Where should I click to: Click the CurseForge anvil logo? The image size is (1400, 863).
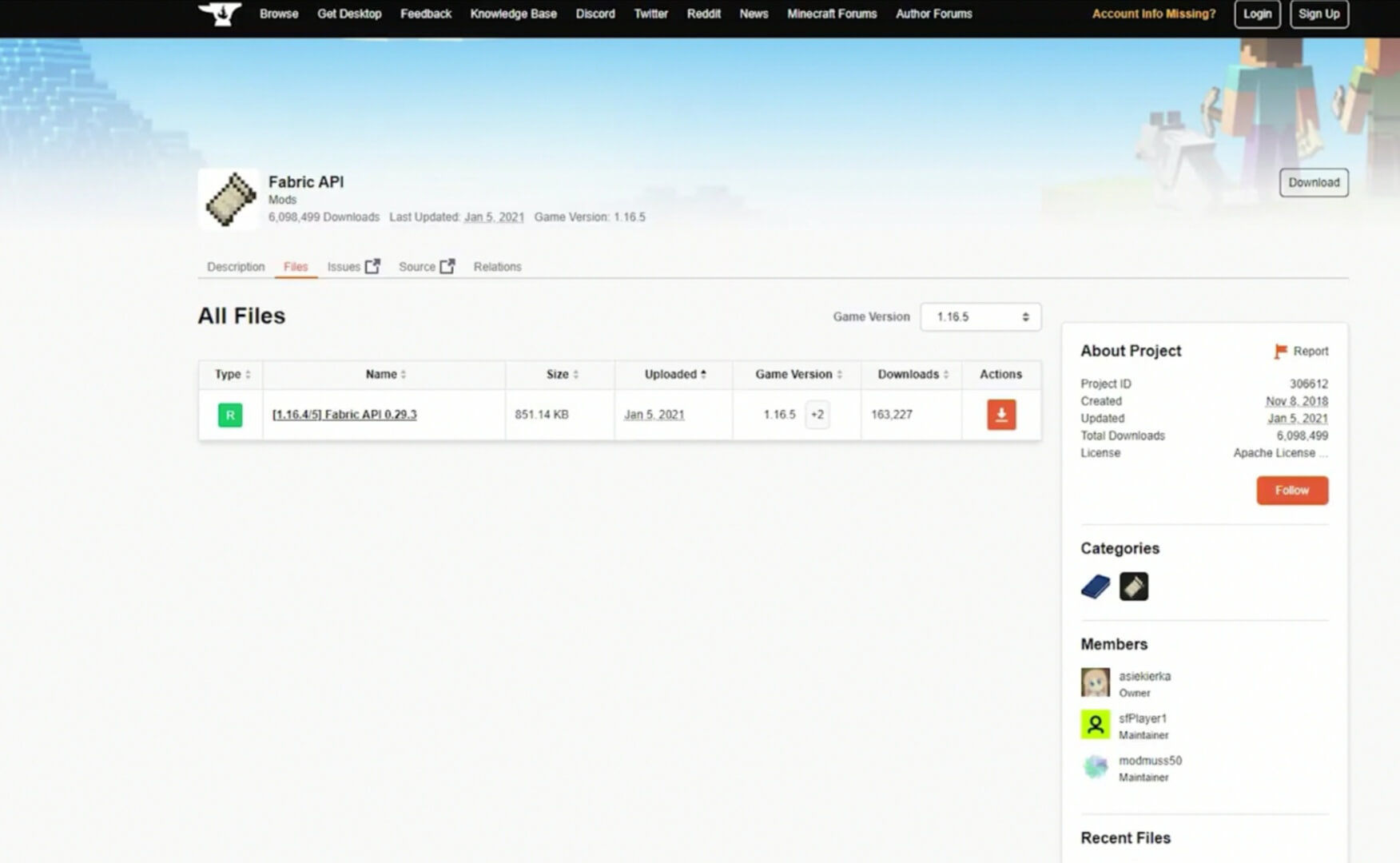tap(220, 14)
